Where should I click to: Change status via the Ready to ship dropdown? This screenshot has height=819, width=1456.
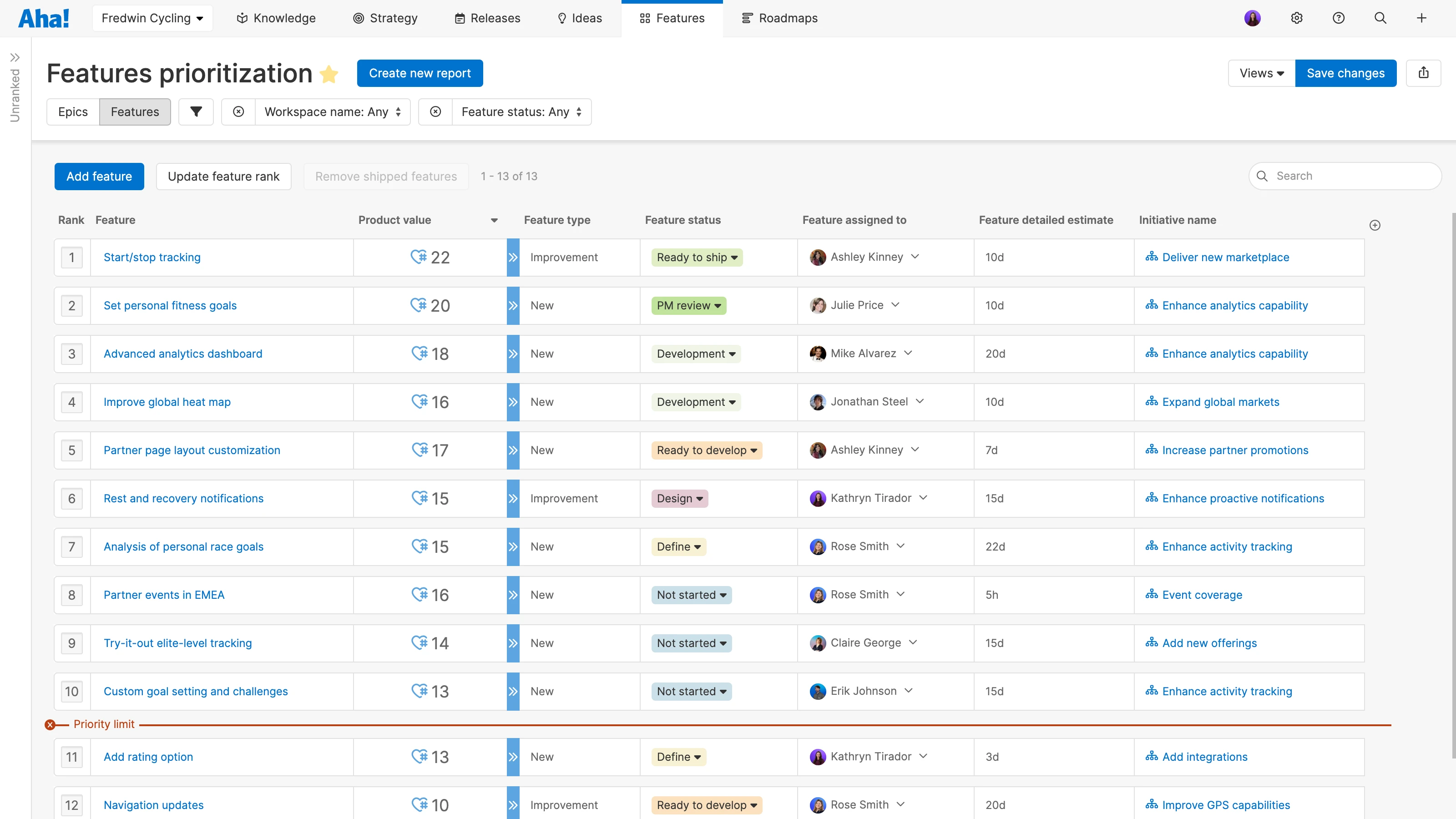coord(696,257)
